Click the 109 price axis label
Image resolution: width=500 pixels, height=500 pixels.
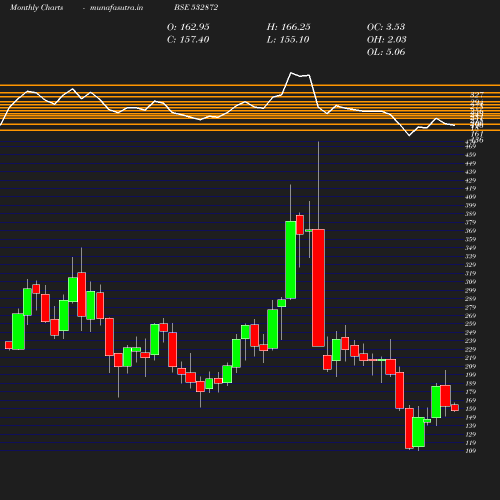pos(470,451)
